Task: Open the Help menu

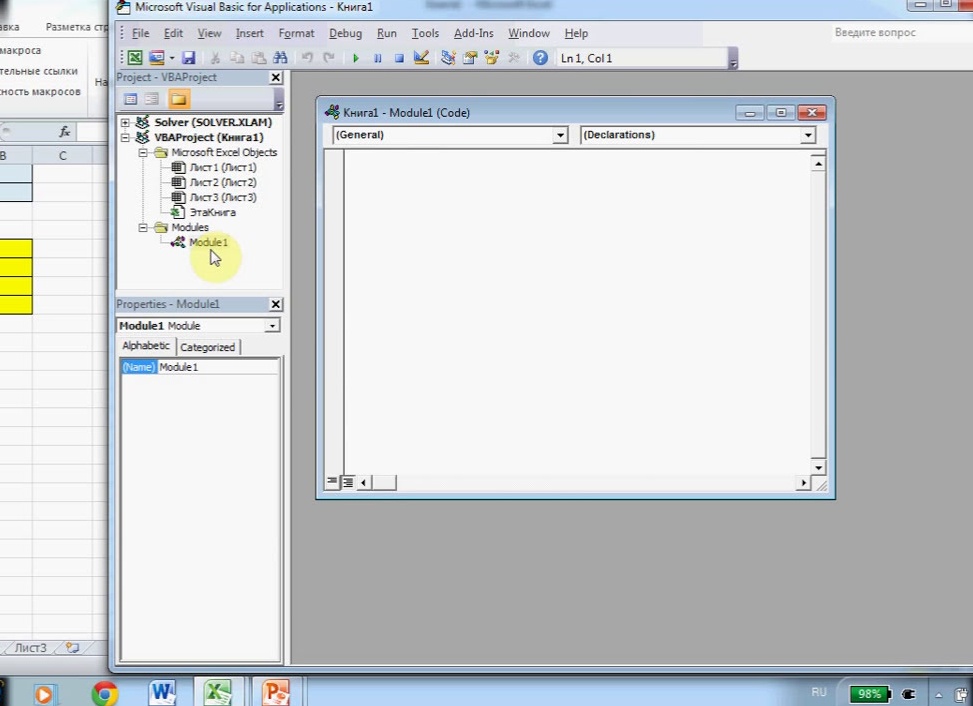Action: point(576,34)
